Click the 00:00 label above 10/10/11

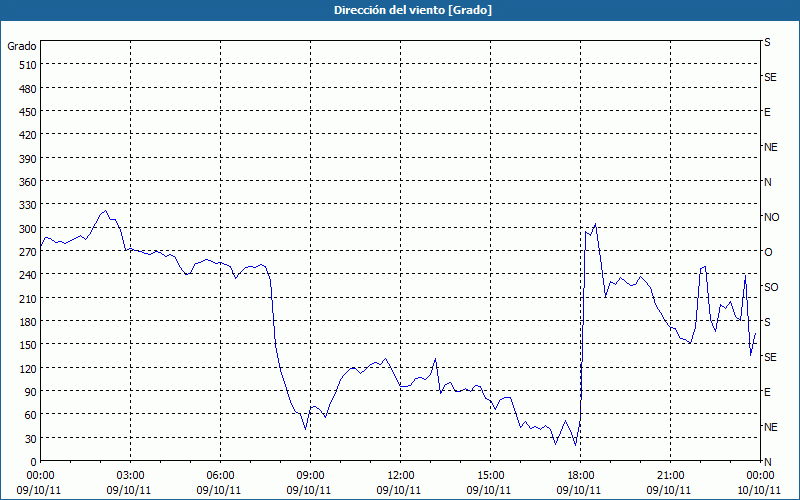760,476
